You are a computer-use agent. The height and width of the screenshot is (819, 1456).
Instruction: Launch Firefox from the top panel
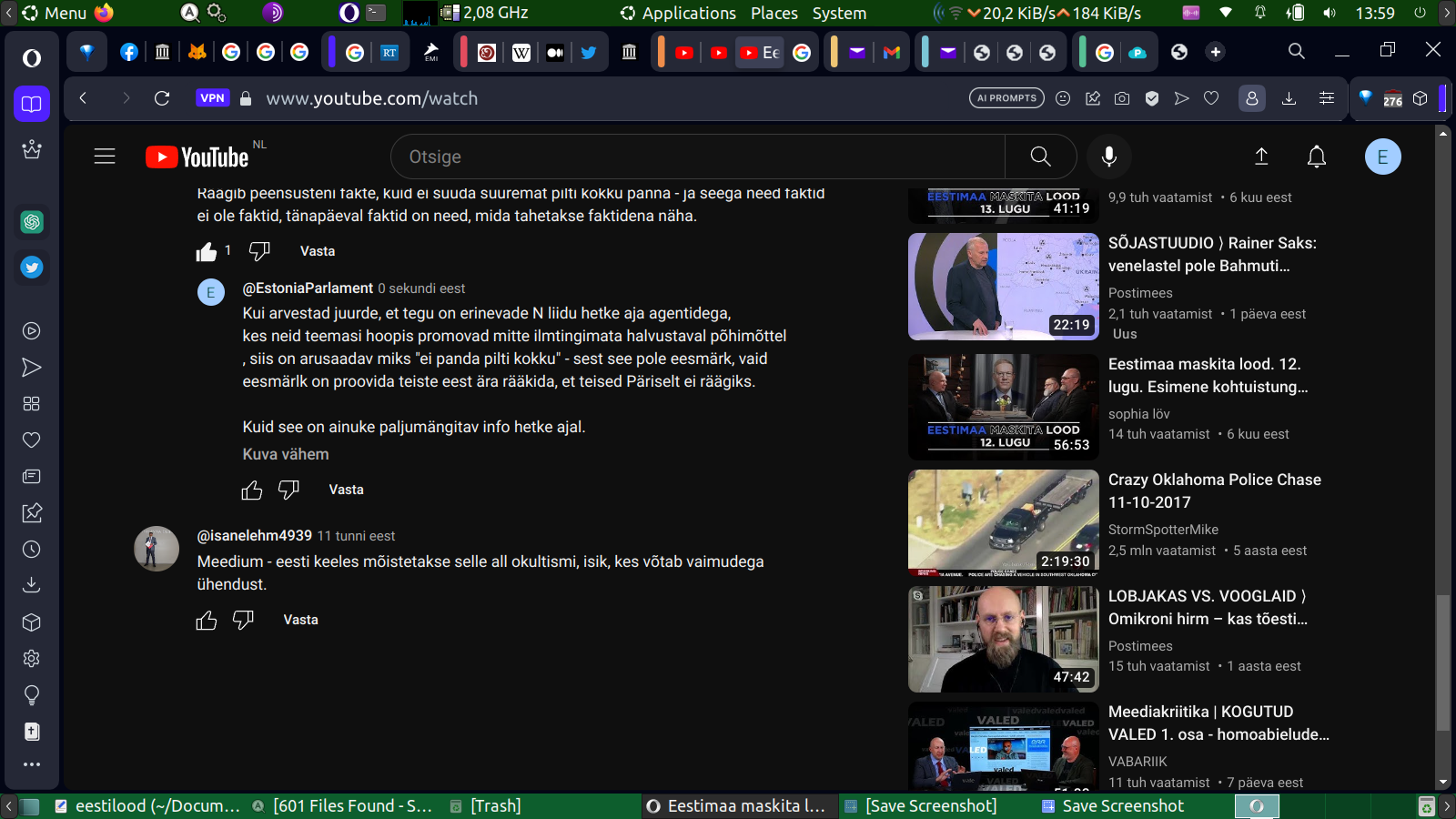coord(105,13)
